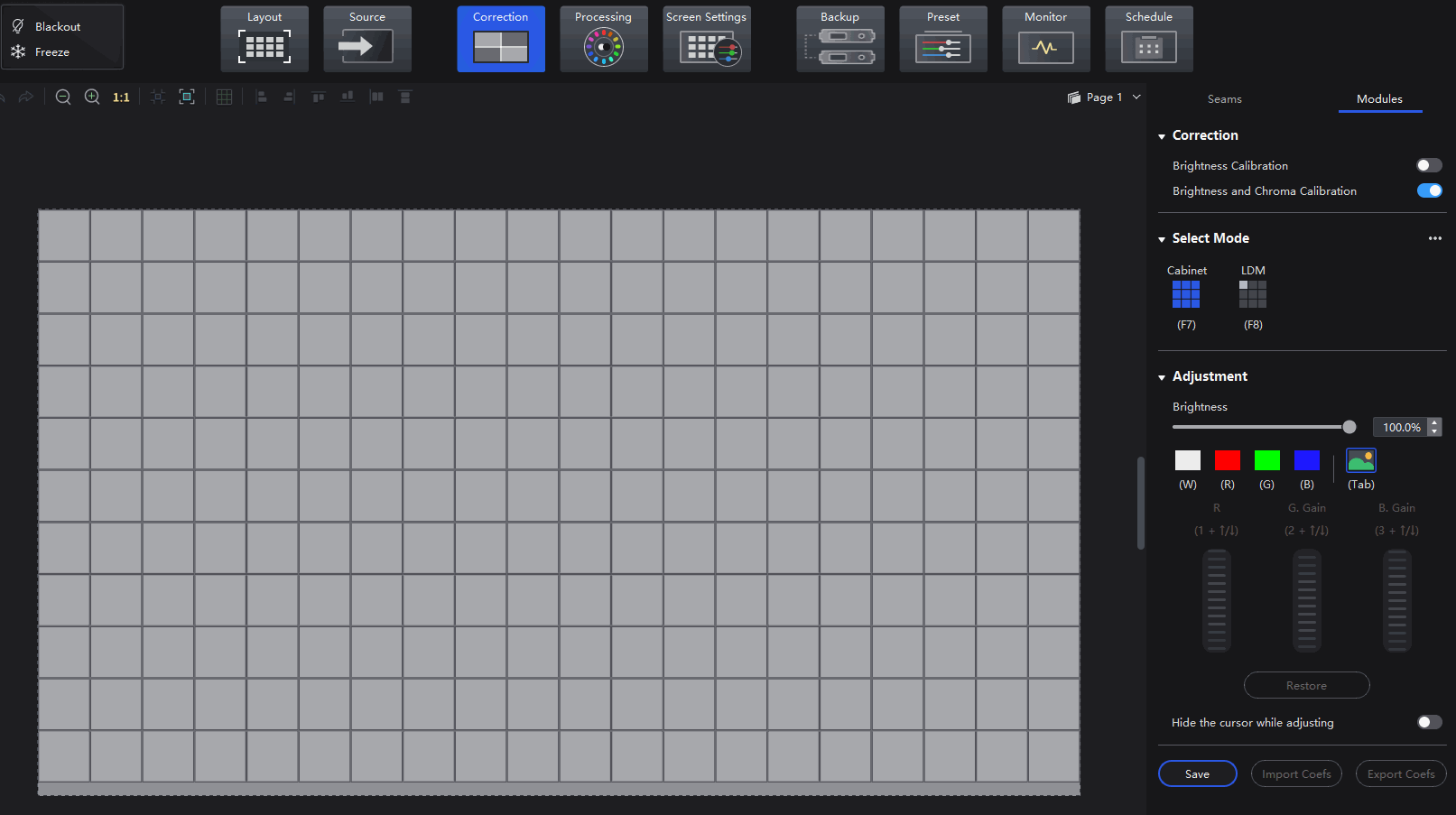Click the redo arrow icon
The height and width of the screenshot is (815, 1456).
tap(26, 97)
